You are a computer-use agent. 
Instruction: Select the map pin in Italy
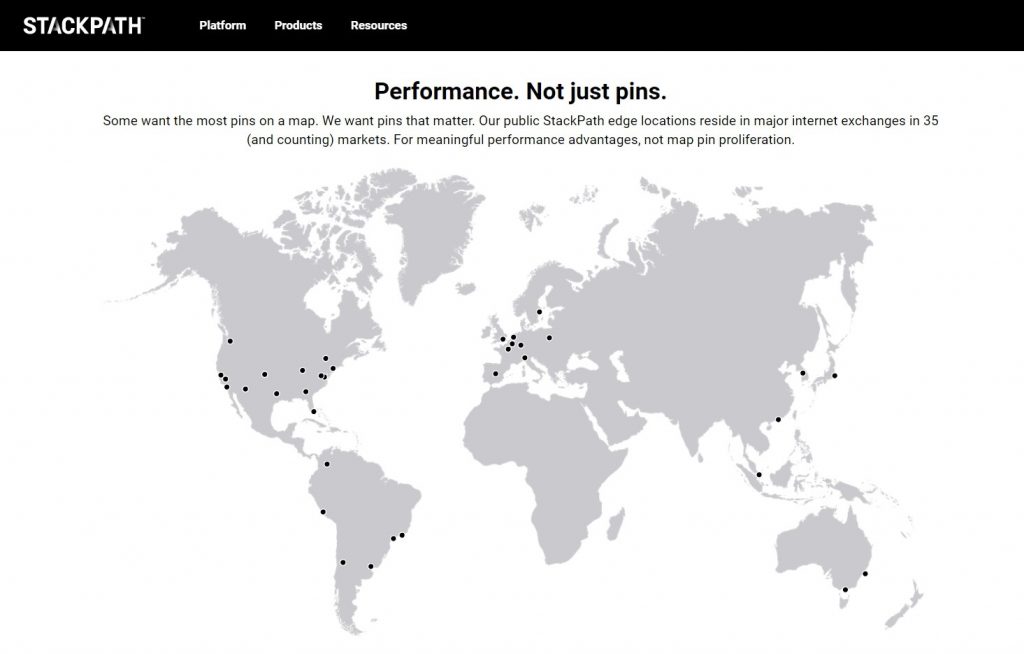pyautogui.click(x=524, y=357)
